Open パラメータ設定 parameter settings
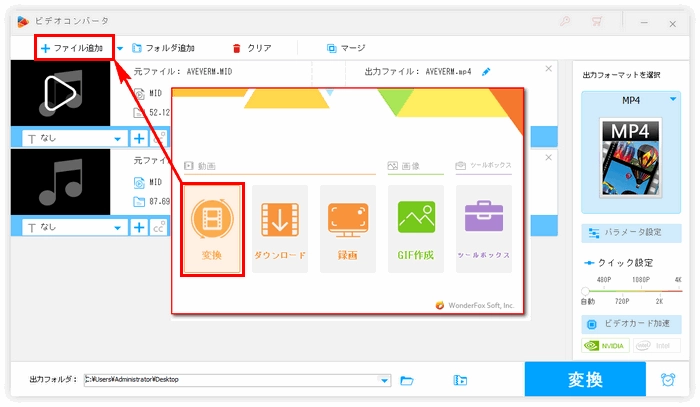Viewport: 700px width, 407px height. click(631, 232)
